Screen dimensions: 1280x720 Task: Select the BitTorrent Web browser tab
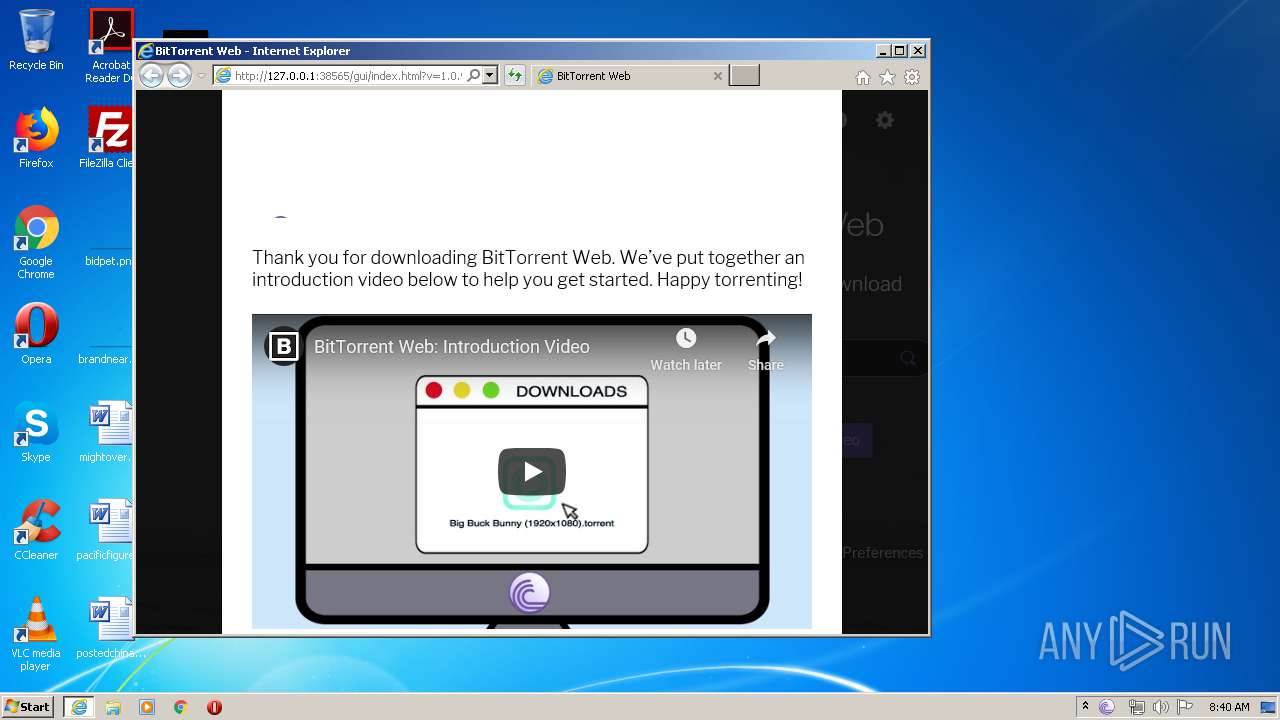pos(630,76)
